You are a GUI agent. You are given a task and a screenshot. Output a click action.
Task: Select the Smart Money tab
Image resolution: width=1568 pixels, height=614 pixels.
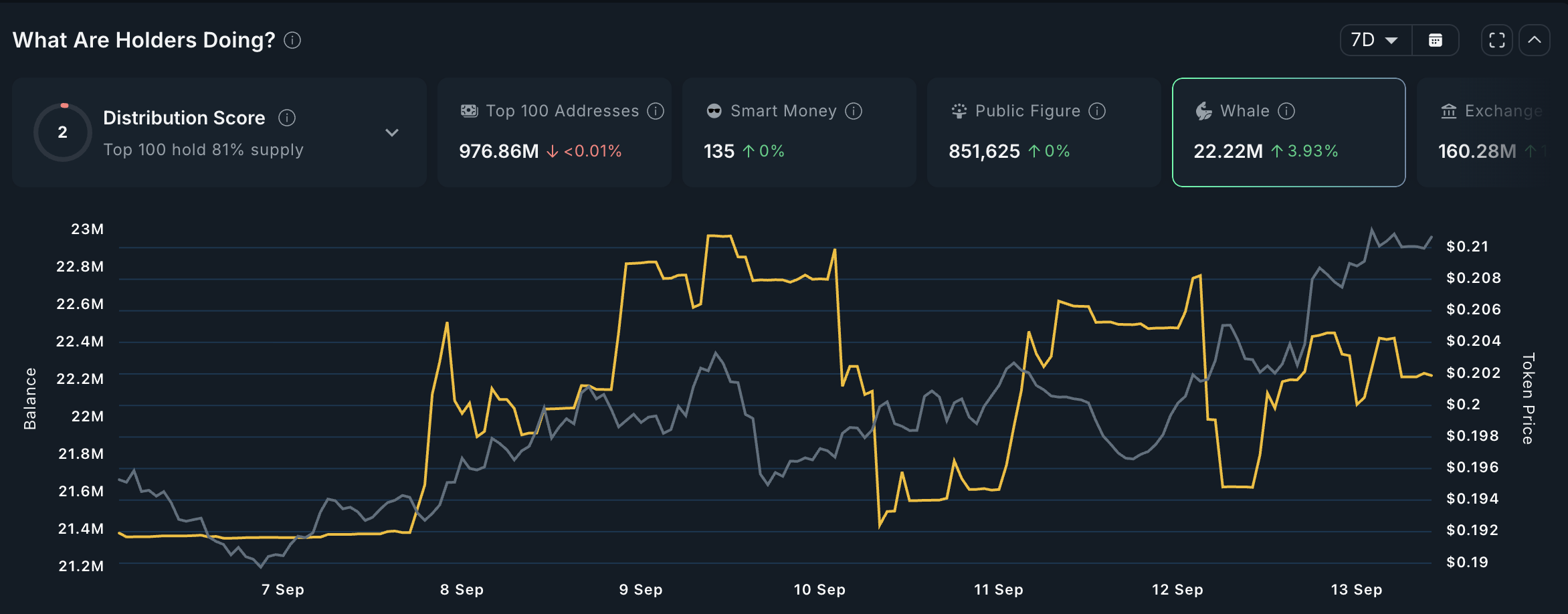pos(799,132)
